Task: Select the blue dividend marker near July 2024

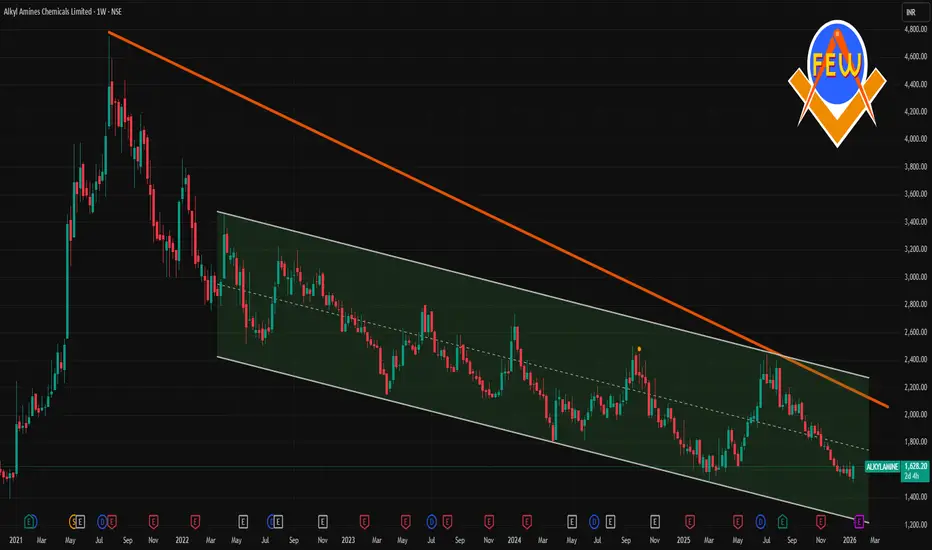Action: [594, 521]
